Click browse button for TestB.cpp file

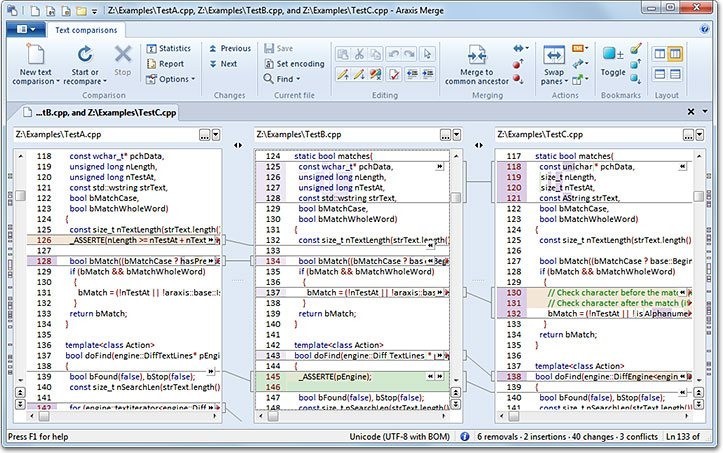pos(445,133)
